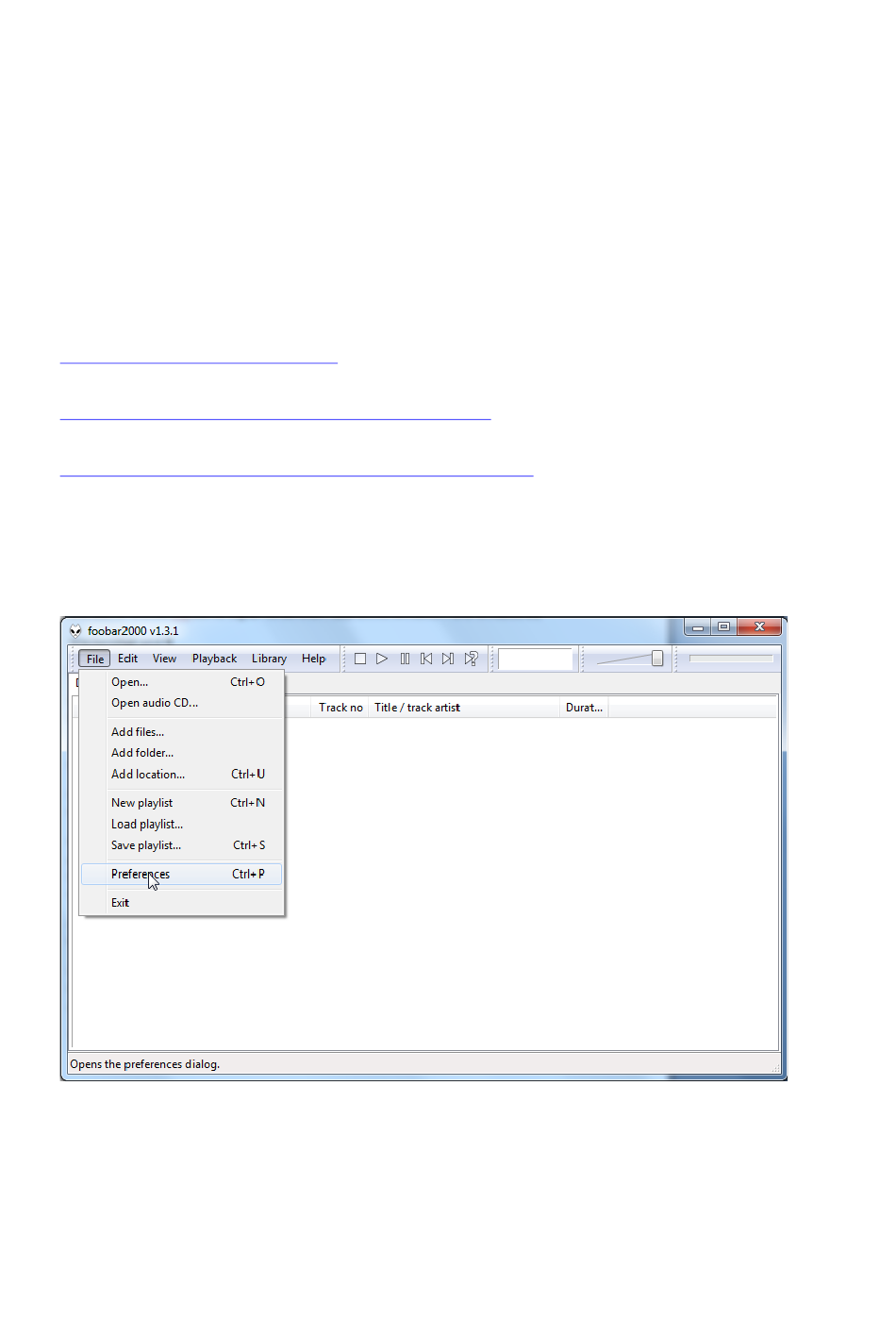Click the Durat... column header
The width and height of the screenshot is (896, 1319).
(584, 708)
